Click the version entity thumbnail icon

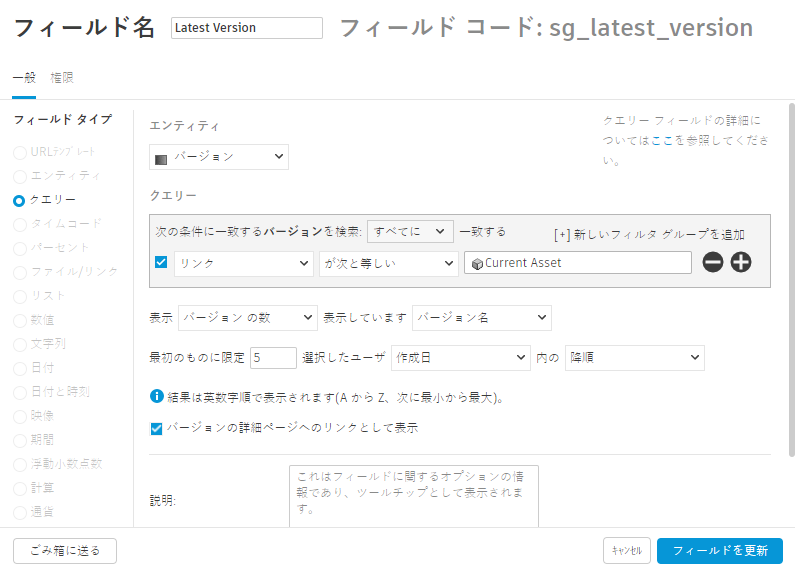point(161,158)
